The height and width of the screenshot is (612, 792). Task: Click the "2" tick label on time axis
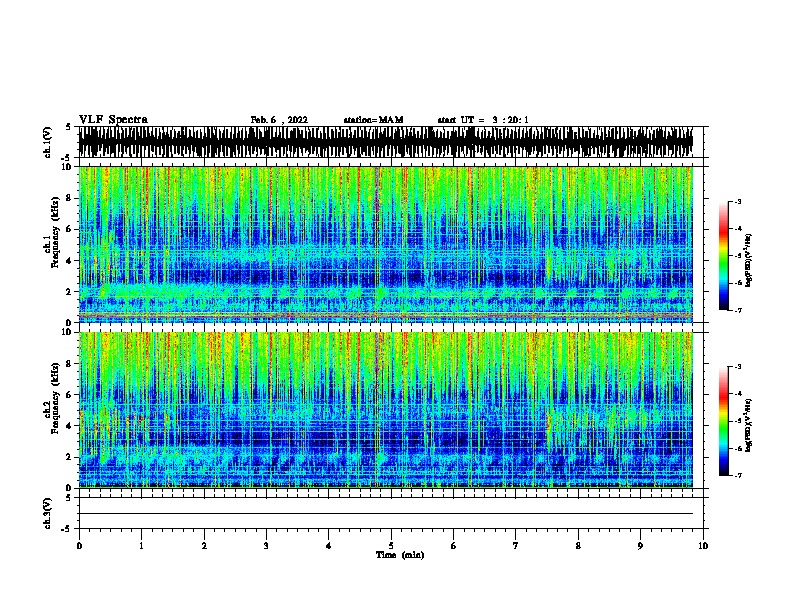tap(204, 546)
